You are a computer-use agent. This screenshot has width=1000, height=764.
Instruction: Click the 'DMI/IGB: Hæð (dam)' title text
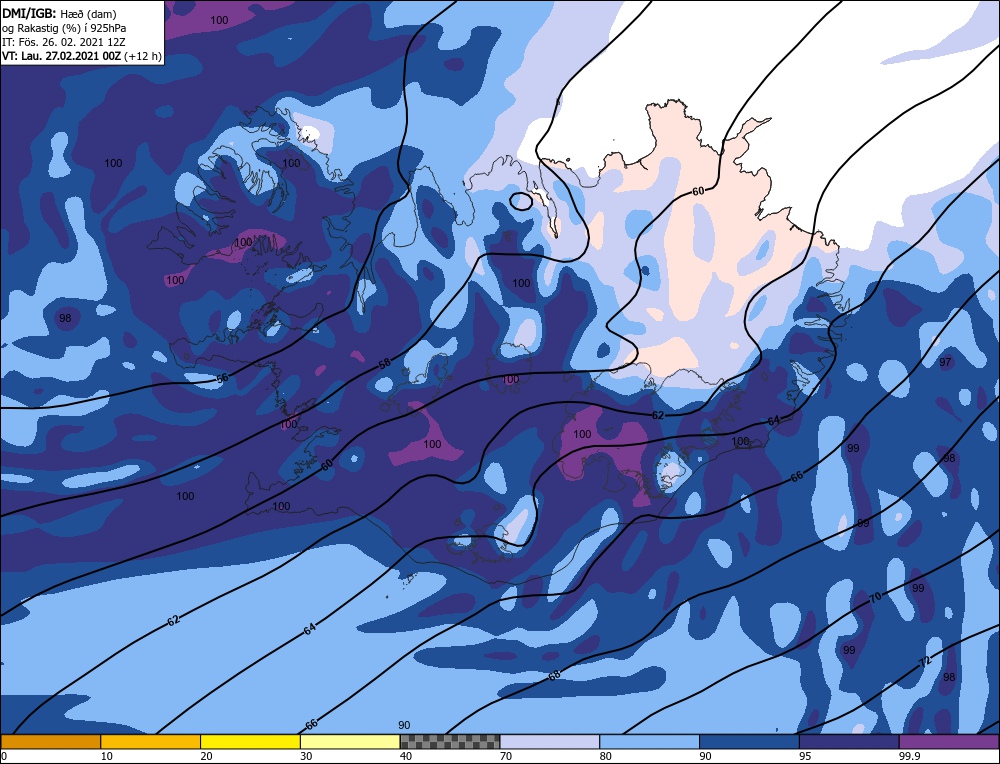pyautogui.click(x=59, y=13)
